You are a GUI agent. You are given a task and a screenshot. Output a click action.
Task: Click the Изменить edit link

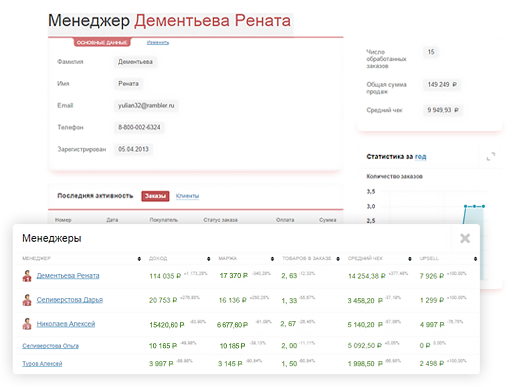click(158, 42)
